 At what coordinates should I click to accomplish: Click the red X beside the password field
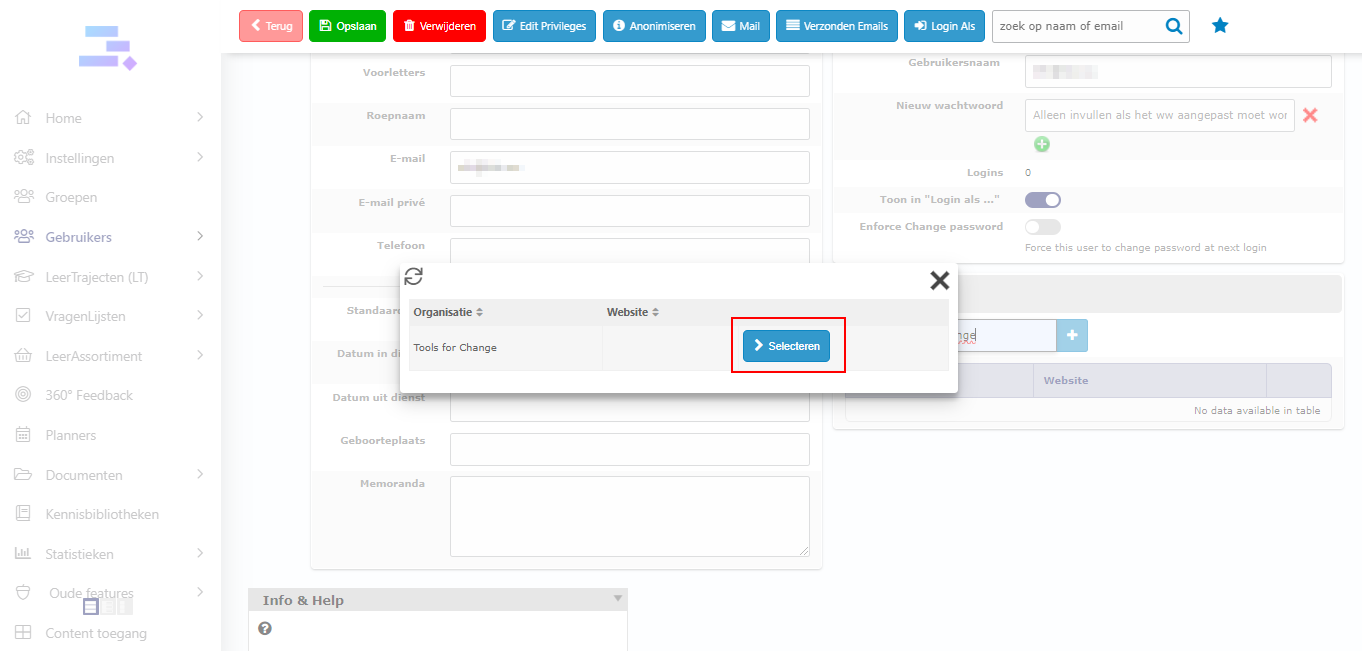coord(1310,115)
